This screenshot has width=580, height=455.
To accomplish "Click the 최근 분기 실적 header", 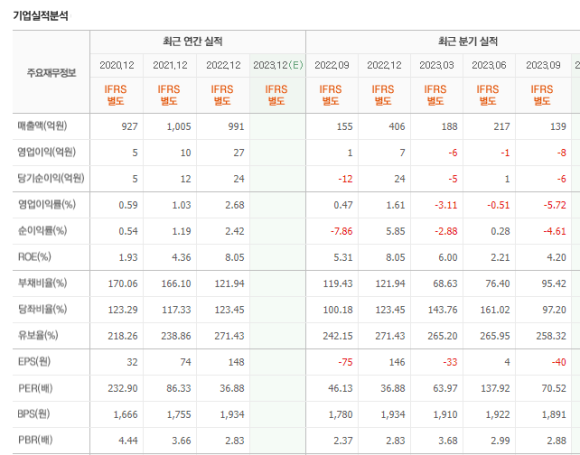I will [468, 41].
